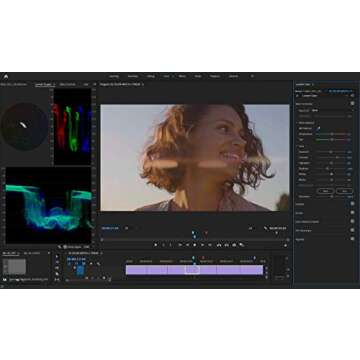Open the Effect Controls panel tab
Viewport: 360px width, 360px height.
coord(67,85)
